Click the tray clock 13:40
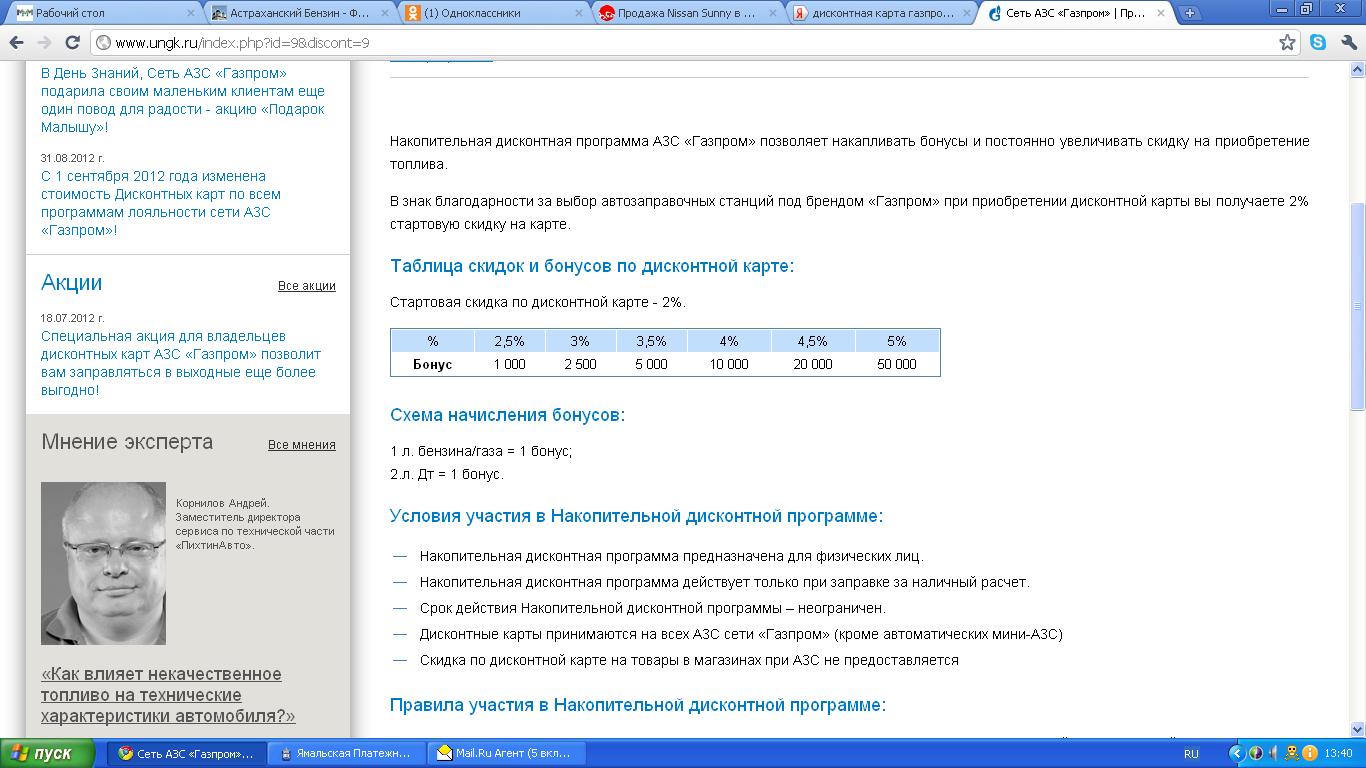Viewport: 1366px width, 768px height. pyautogui.click(x=1338, y=754)
